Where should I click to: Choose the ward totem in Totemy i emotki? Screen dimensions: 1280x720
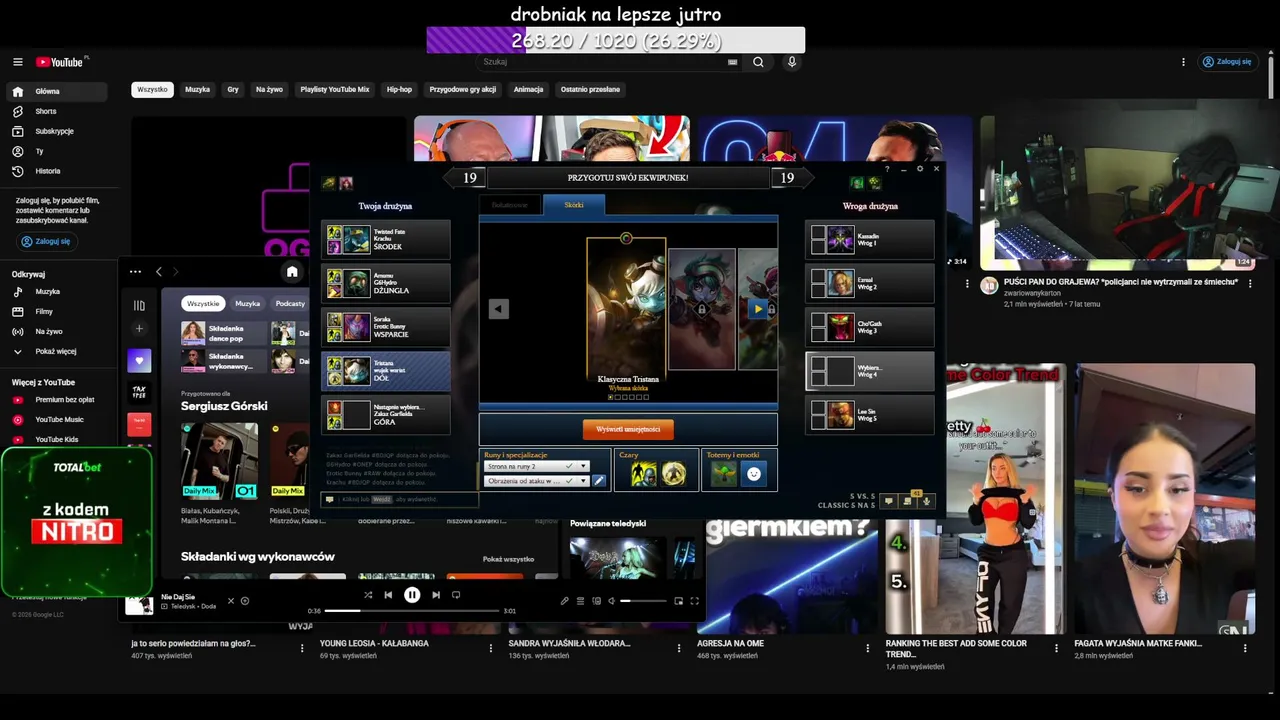click(724, 474)
